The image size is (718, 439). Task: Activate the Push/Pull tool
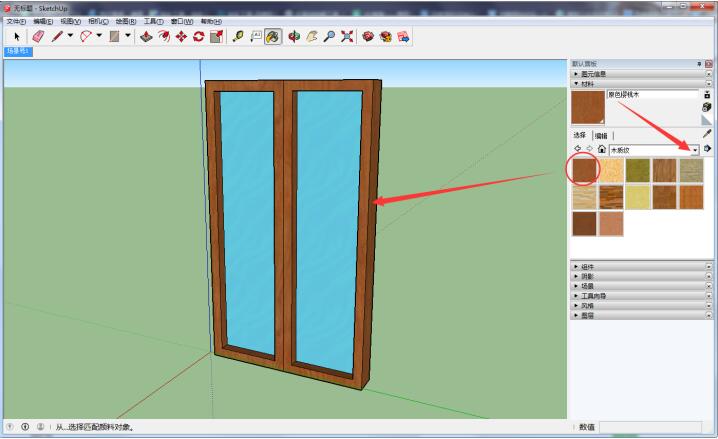[146, 36]
